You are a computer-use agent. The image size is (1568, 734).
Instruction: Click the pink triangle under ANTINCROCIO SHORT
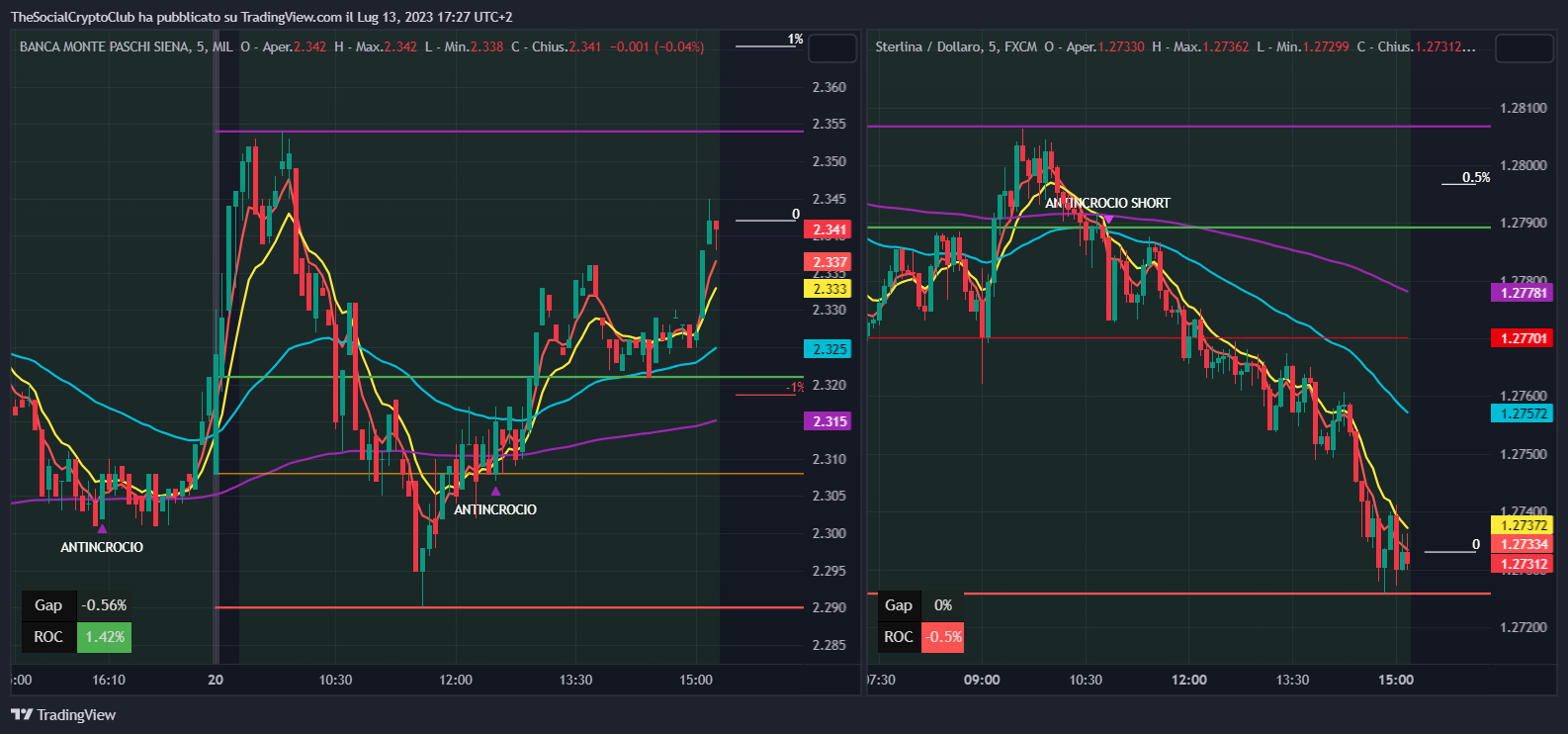[x=1108, y=219]
